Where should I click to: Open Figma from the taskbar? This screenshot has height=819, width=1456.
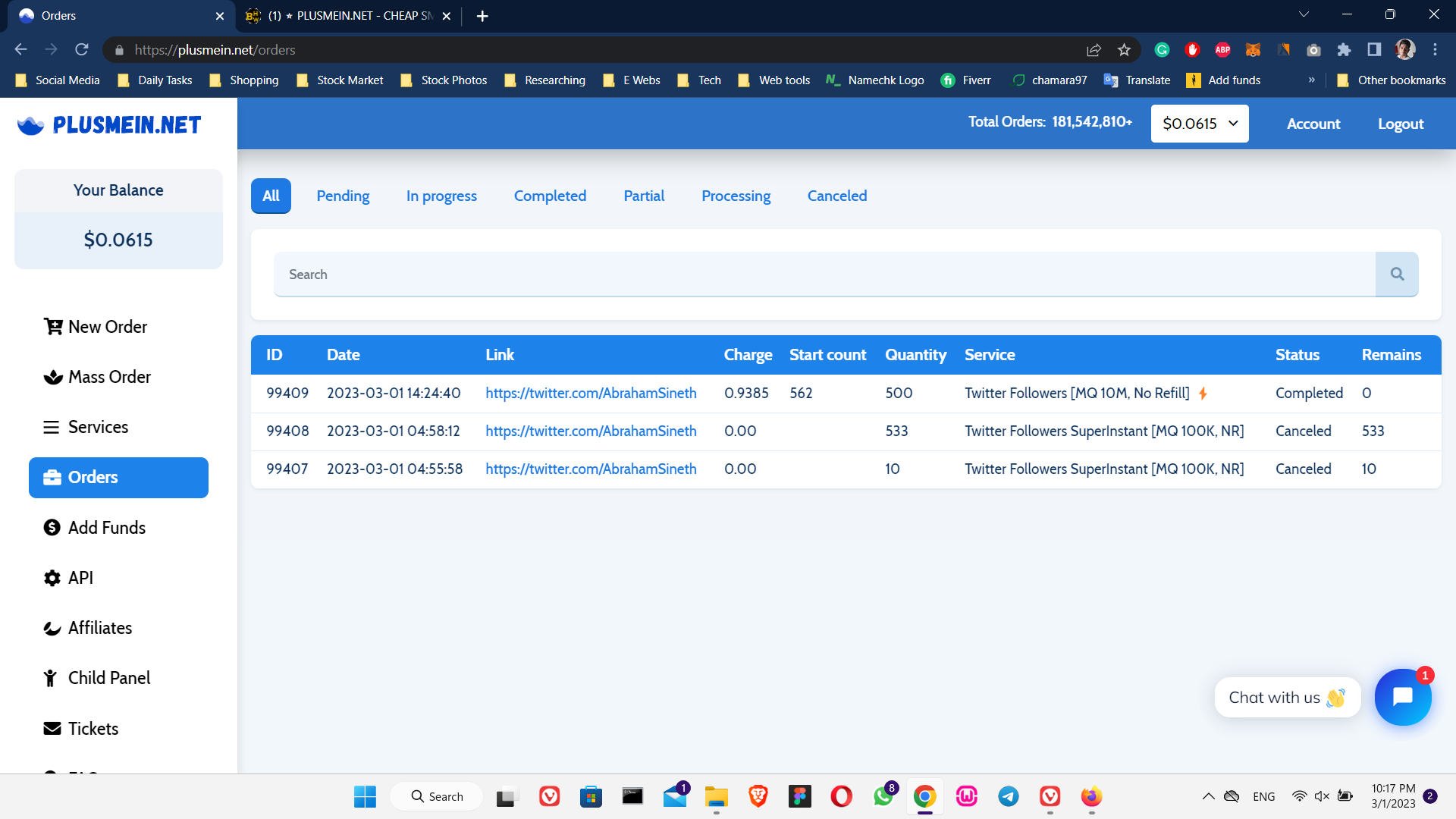coord(799,796)
